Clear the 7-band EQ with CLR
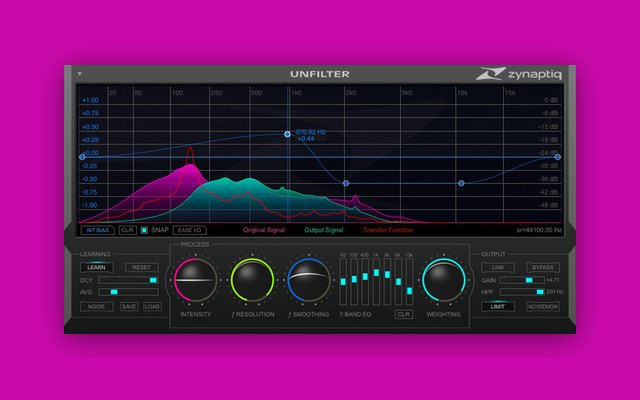This screenshot has height=400, width=640. 404,314
